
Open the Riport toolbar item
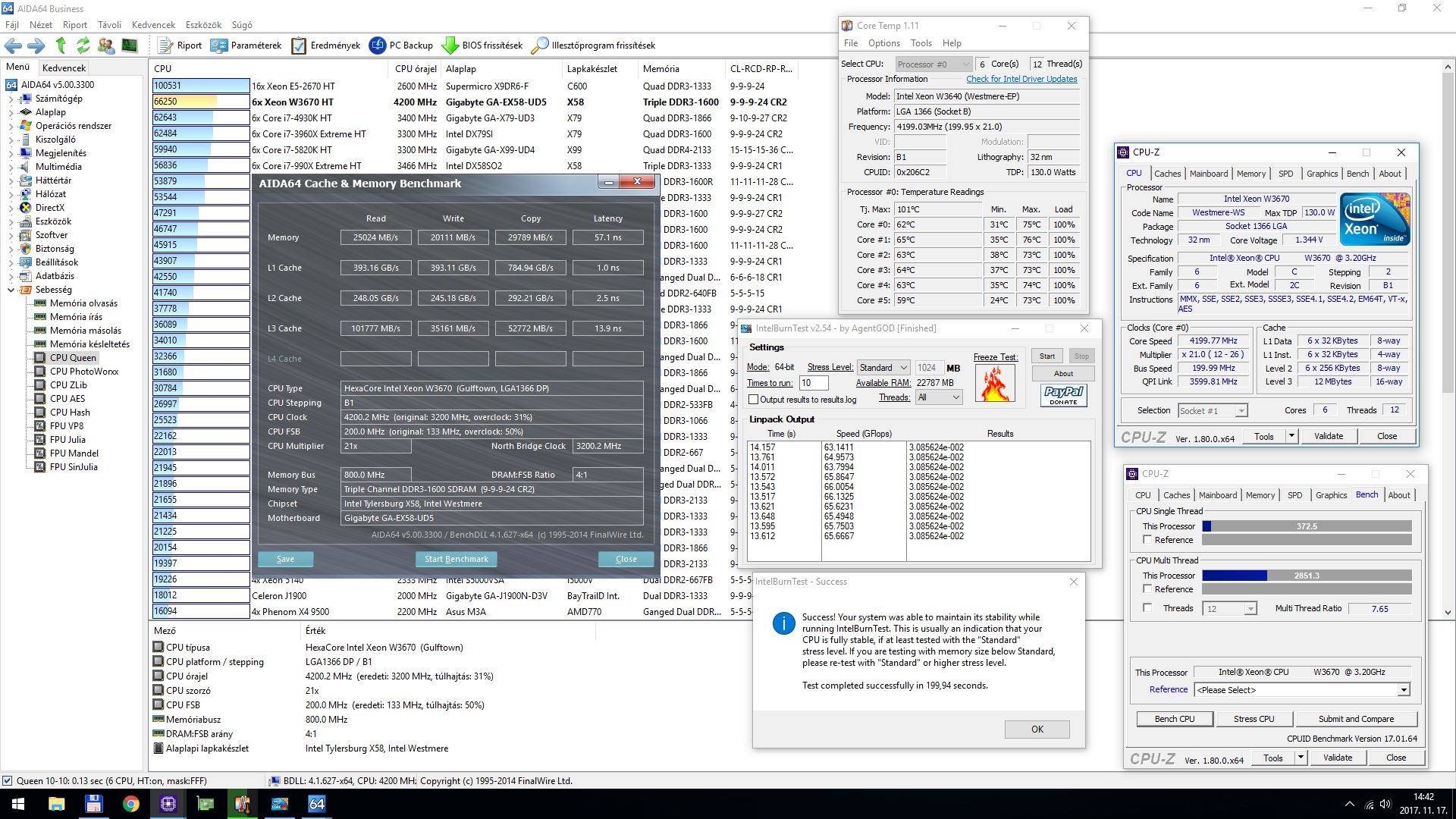click(x=180, y=45)
